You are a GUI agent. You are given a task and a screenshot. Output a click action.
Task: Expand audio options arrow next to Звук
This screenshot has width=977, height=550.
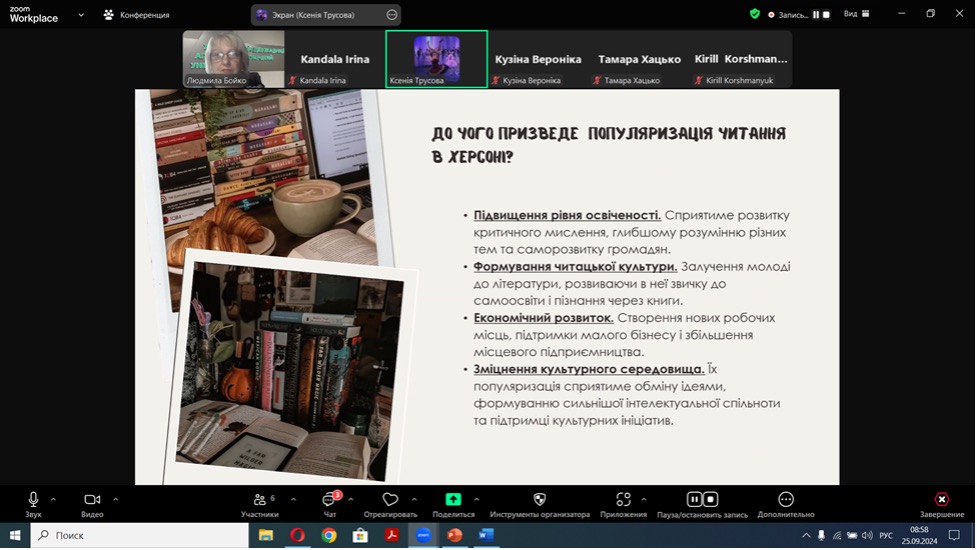point(53,499)
